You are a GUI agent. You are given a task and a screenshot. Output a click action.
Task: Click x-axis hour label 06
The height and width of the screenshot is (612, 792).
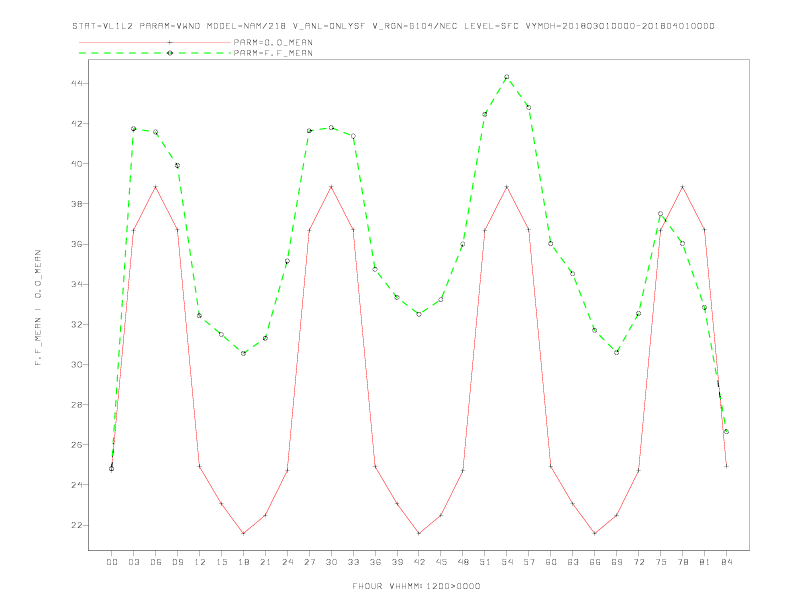coord(156,562)
